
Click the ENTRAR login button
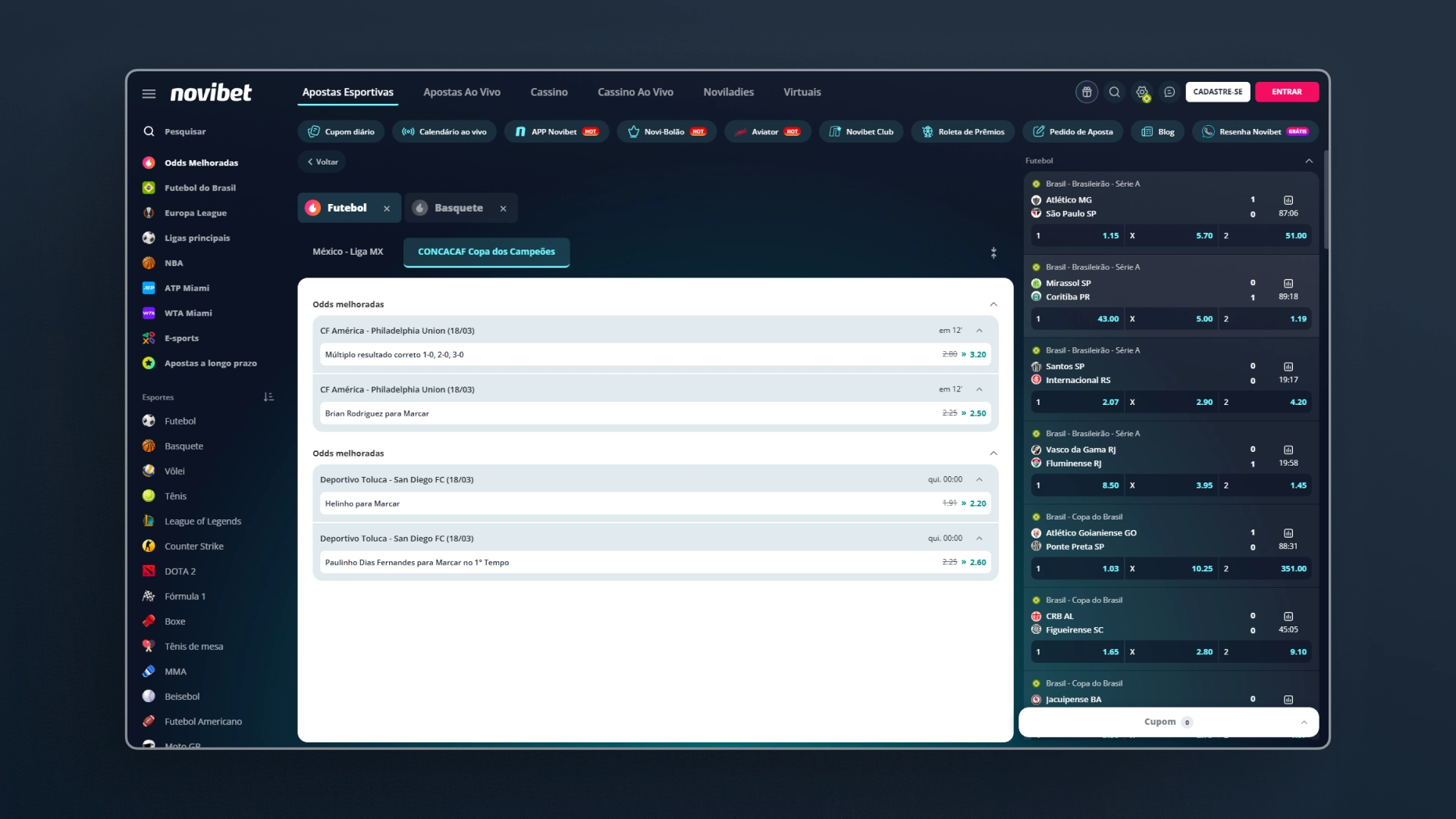tap(1287, 92)
